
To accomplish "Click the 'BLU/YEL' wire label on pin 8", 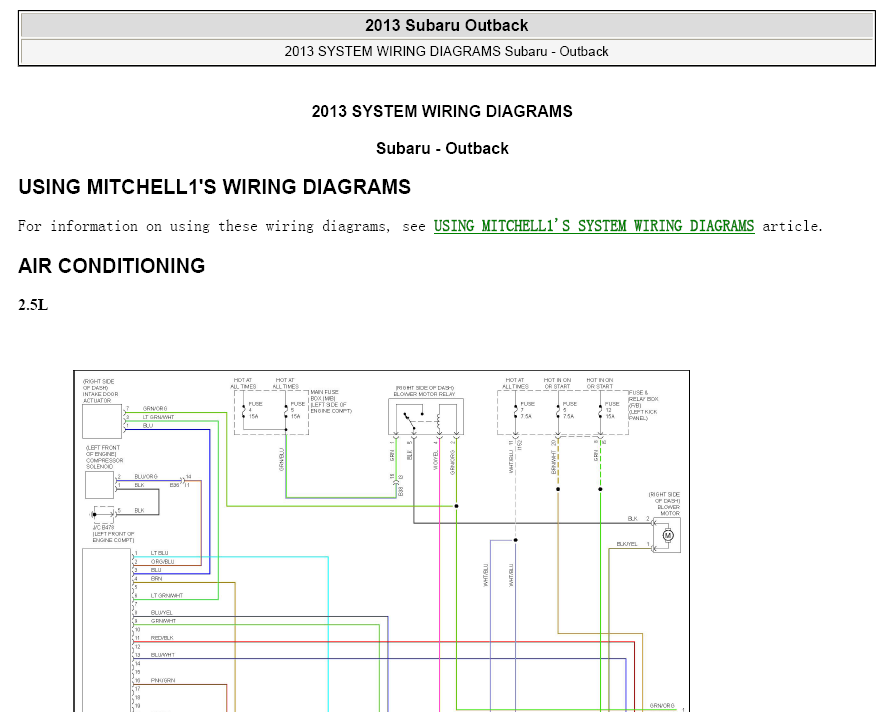I will tap(162, 613).
